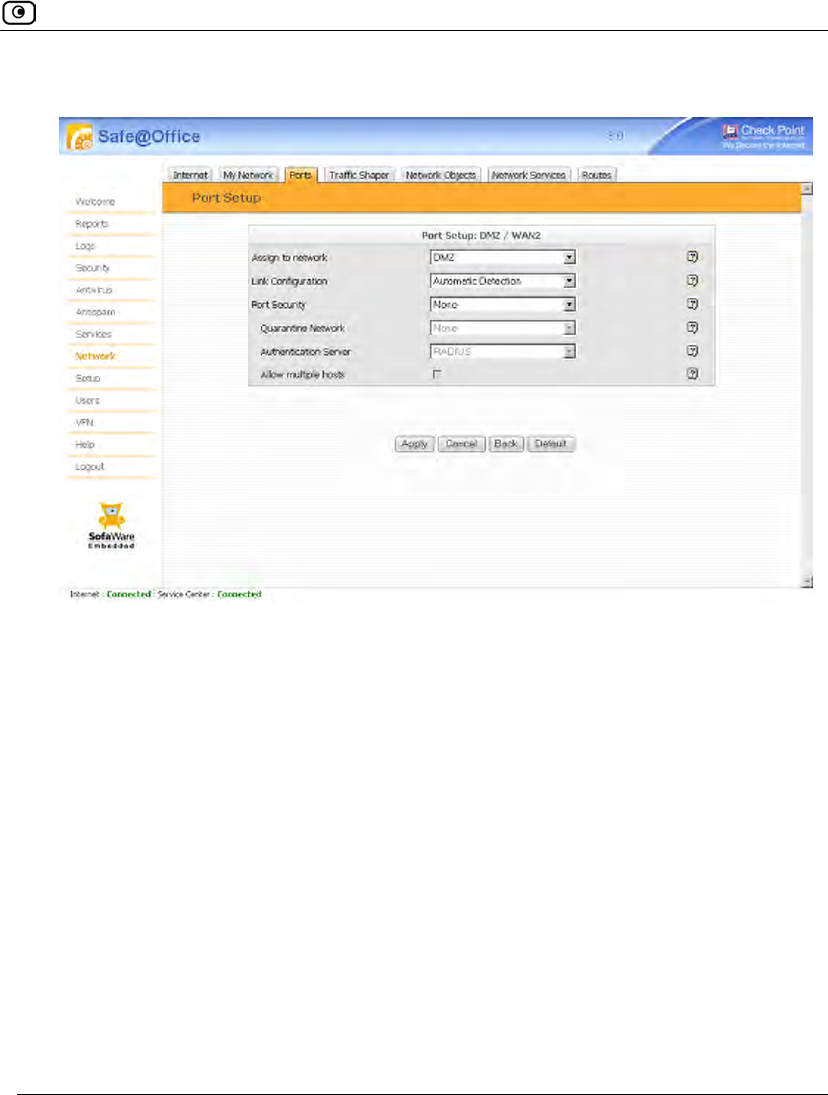Expand the Link Configuration dropdown

click(x=570, y=281)
